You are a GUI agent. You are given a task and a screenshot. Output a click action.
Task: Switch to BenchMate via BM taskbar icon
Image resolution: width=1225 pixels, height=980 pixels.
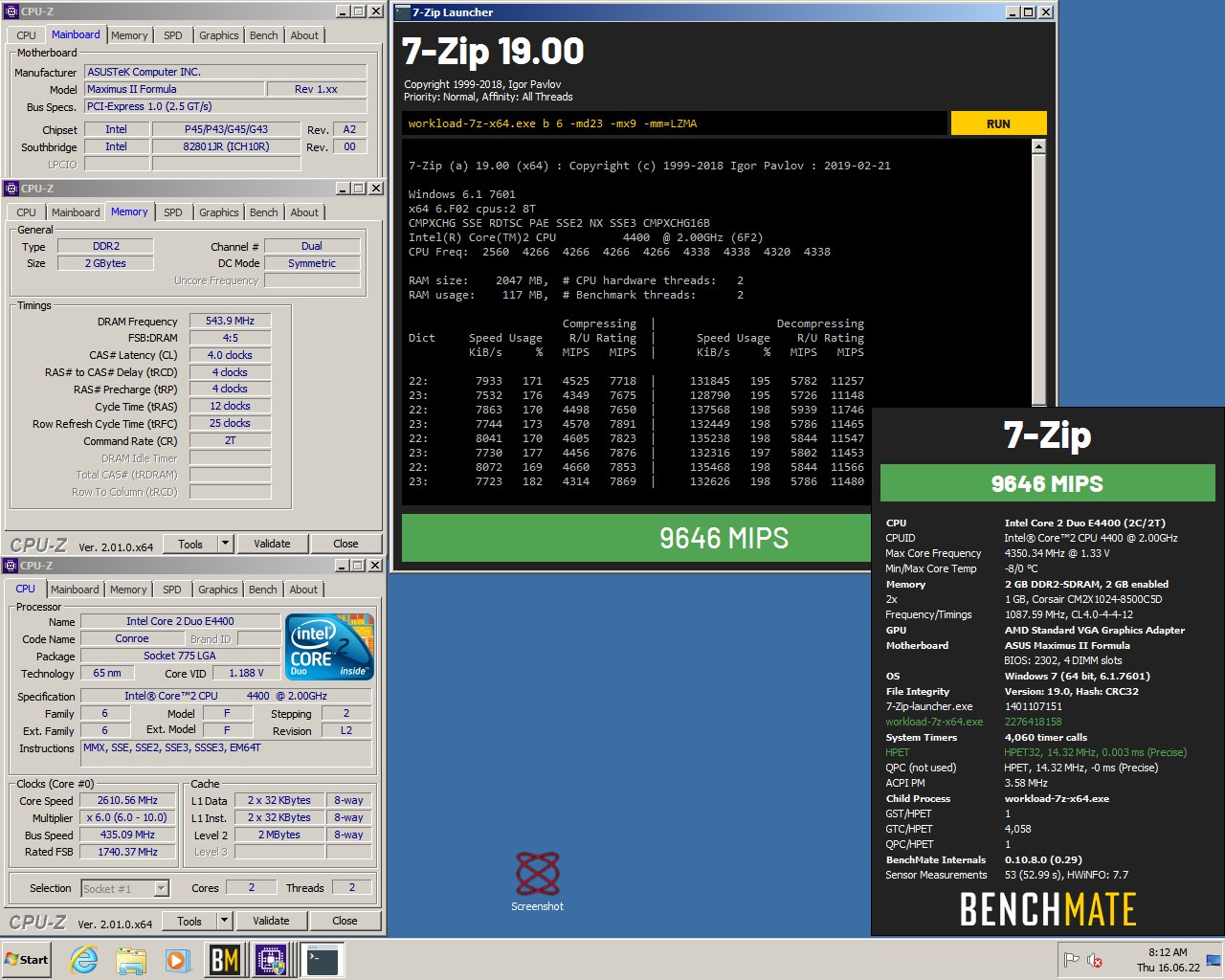pyautogui.click(x=225, y=960)
